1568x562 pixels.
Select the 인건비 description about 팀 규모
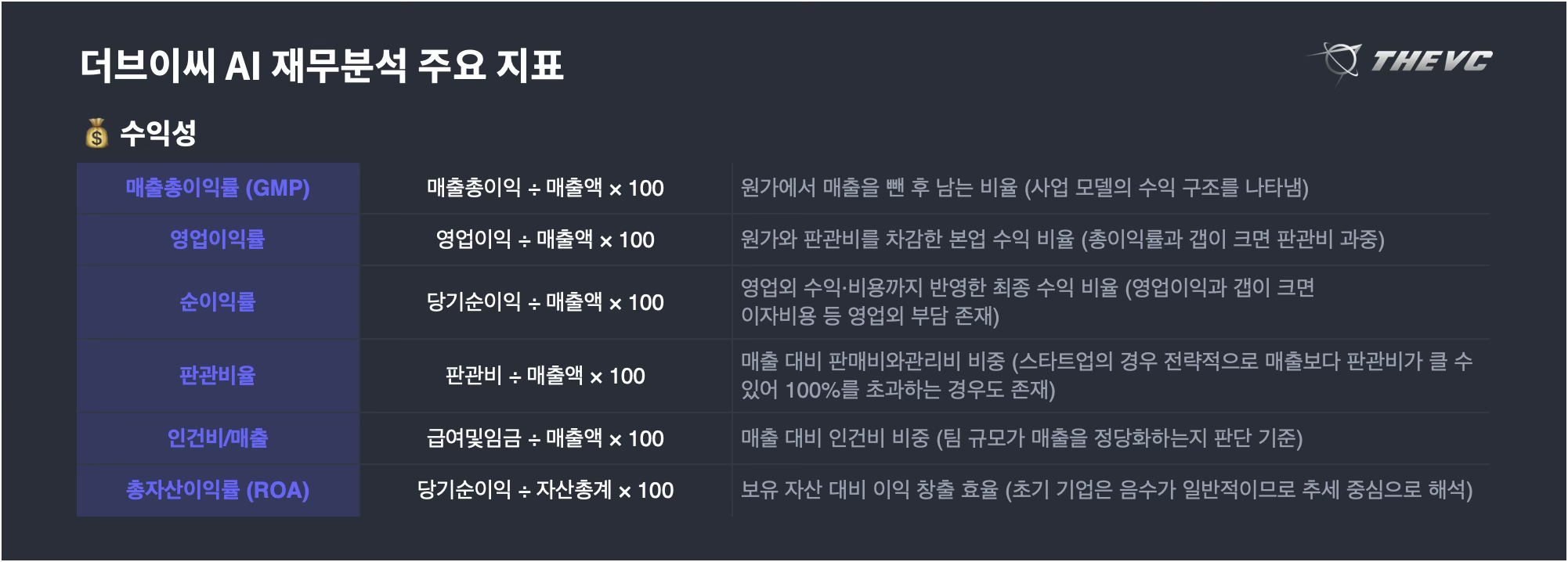[1021, 438]
